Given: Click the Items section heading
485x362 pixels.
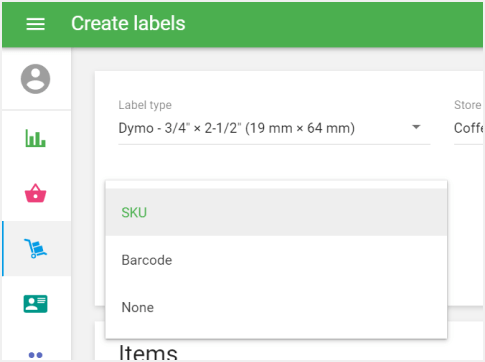Looking at the screenshot, I should coord(148,353).
